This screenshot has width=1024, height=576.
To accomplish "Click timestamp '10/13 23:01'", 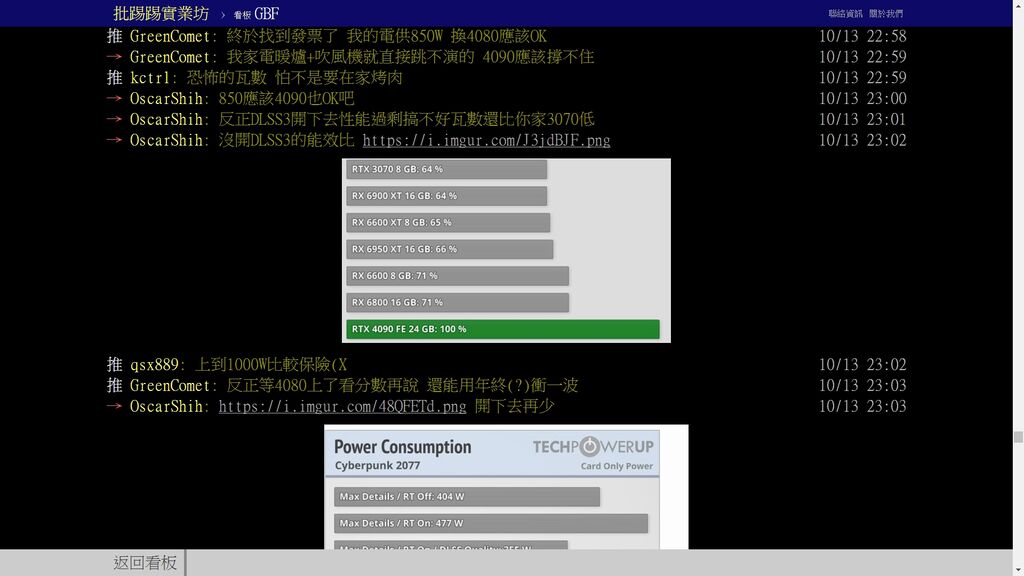I will (863, 120).
